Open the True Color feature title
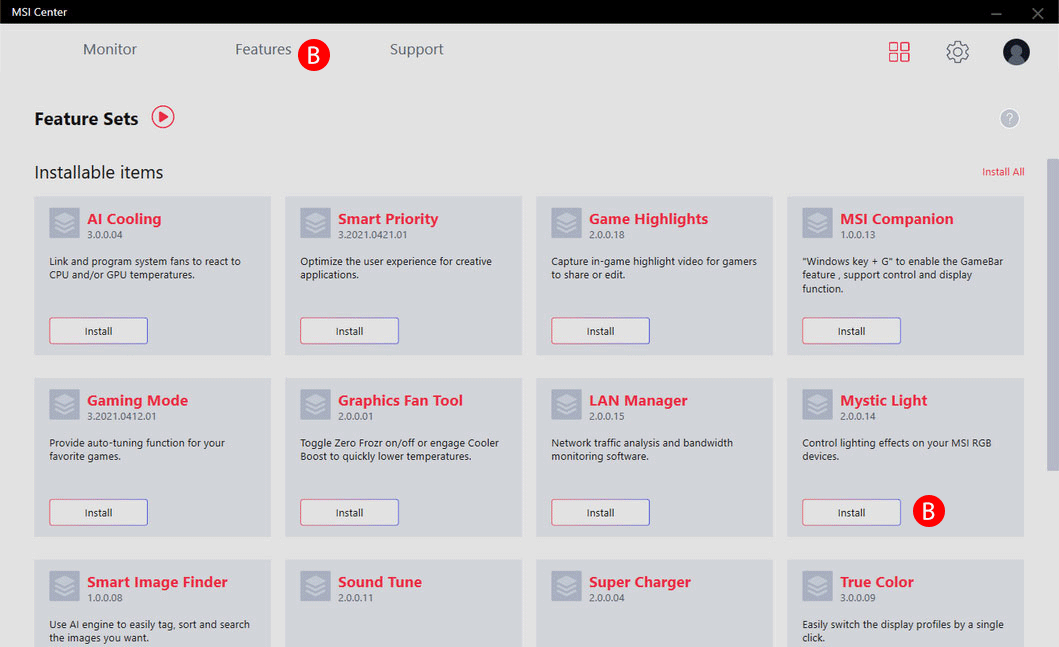Image resolution: width=1059 pixels, height=647 pixels. (876, 581)
